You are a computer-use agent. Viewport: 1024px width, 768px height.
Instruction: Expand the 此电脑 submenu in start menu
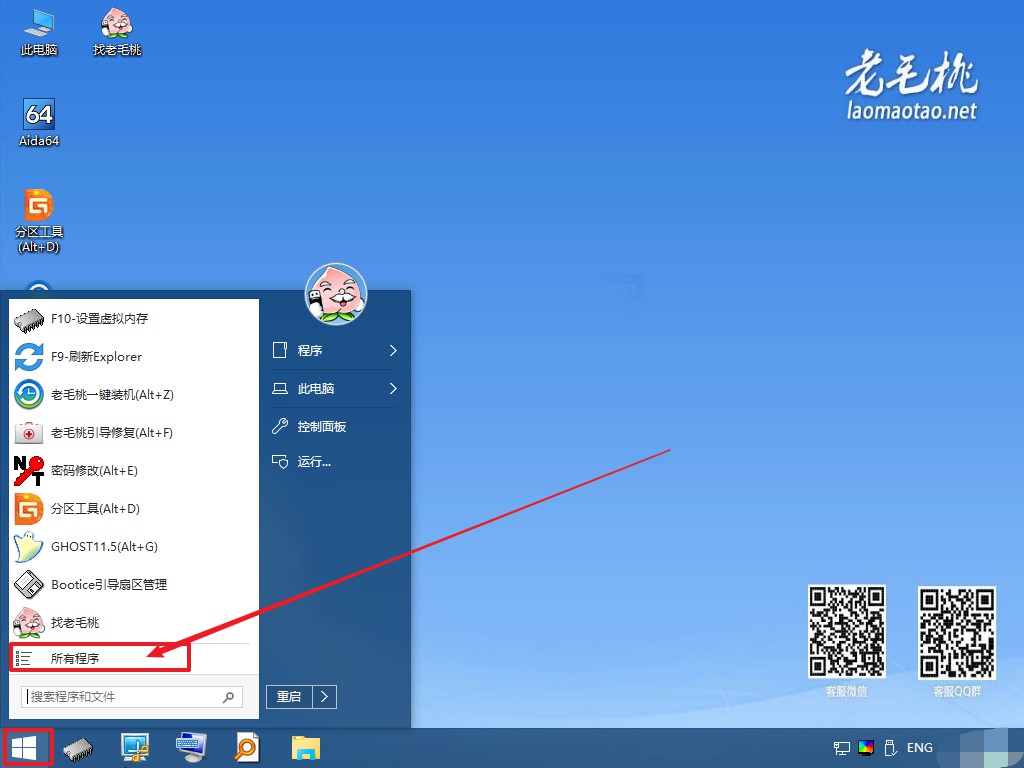pos(334,389)
